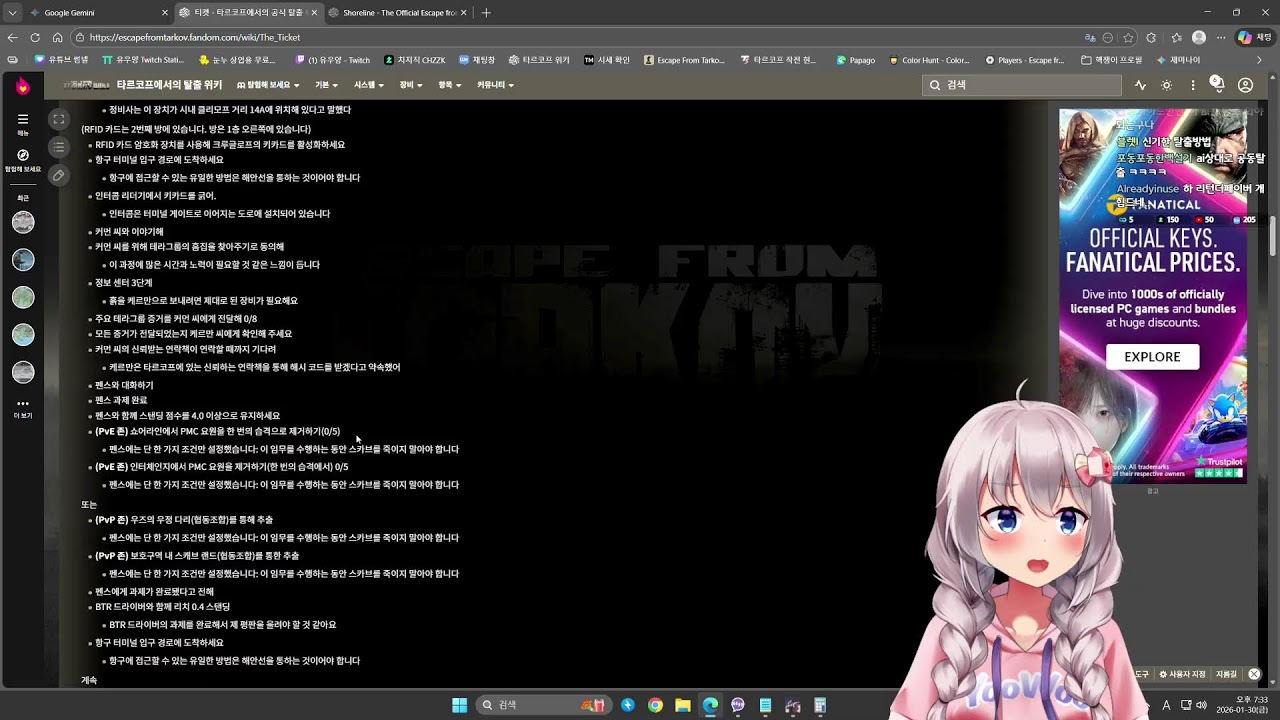Close the bottom toolbar with X icon
Image resolution: width=1280 pixels, height=720 pixels.
tap(1254, 674)
